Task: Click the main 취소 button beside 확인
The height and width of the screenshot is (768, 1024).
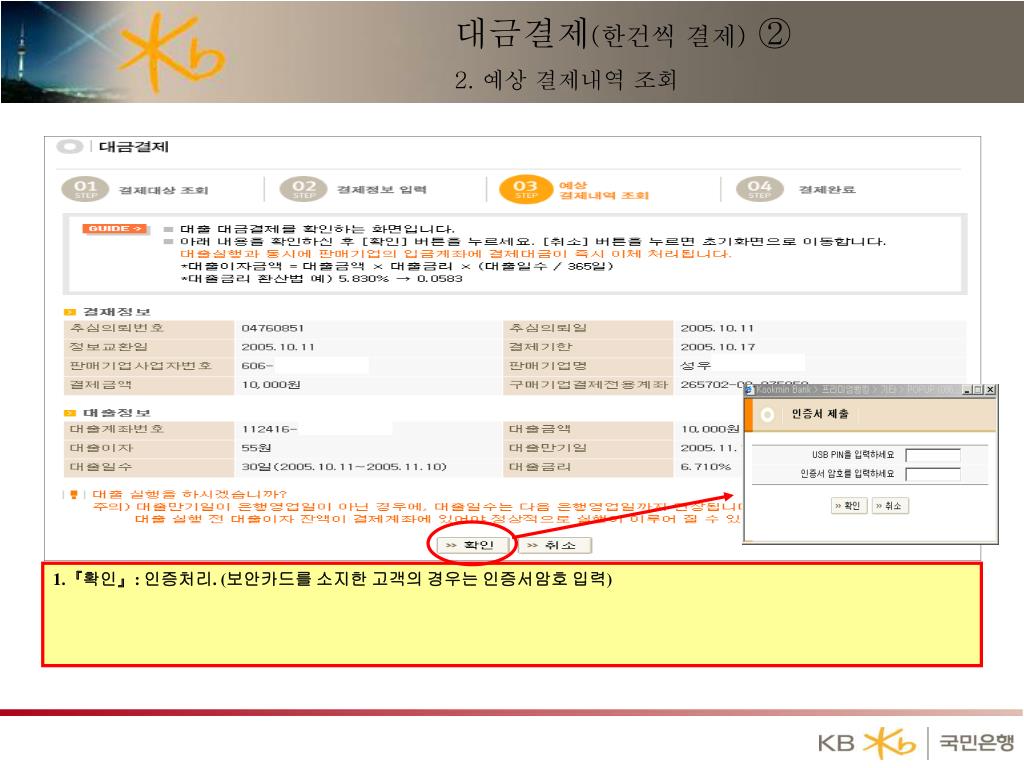Action: 554,545
